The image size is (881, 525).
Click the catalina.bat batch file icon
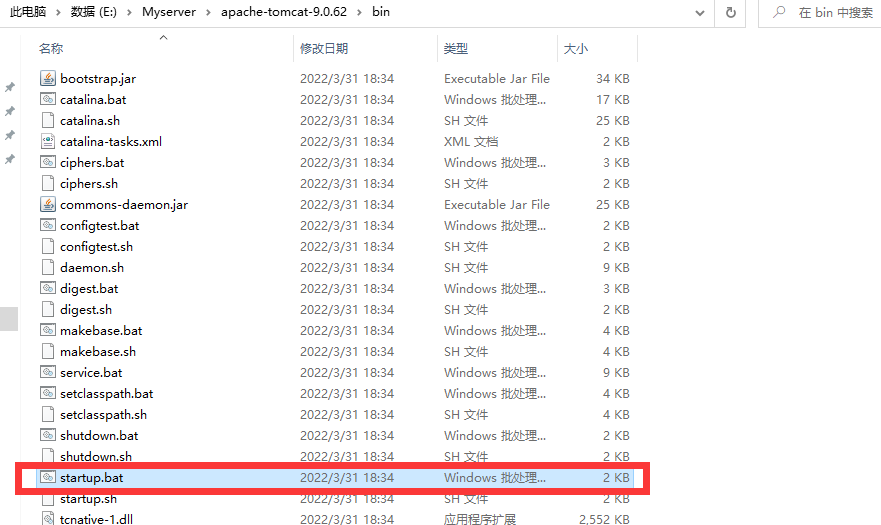[48, 99]
